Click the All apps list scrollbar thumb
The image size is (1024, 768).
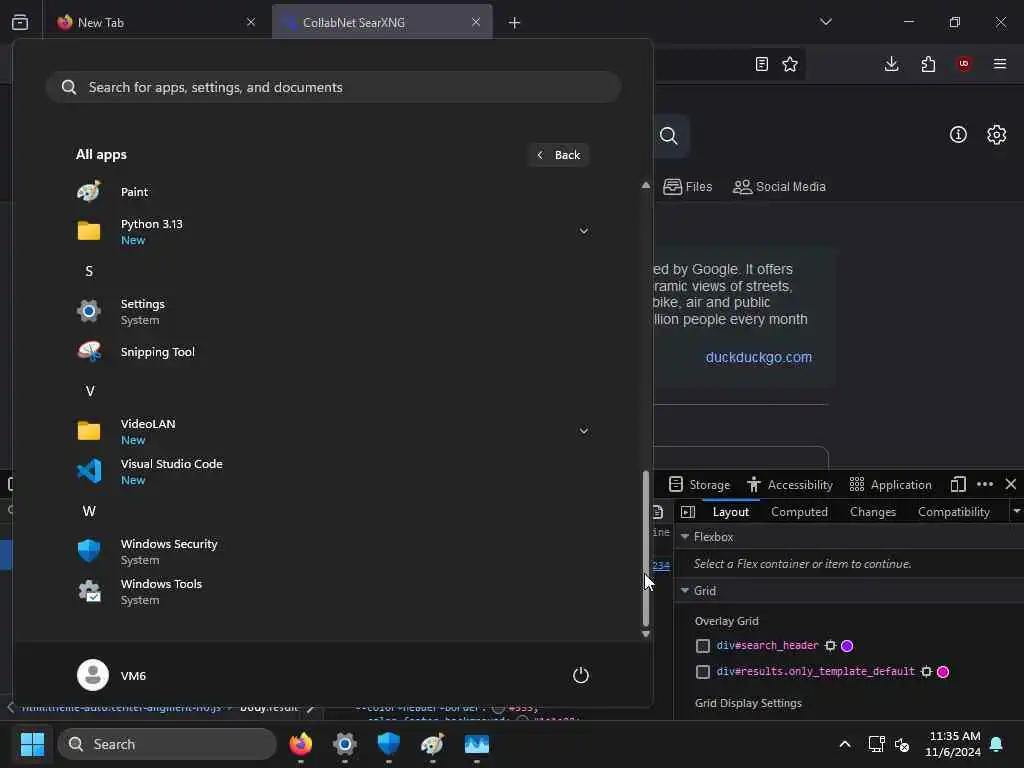pos(645,549)
